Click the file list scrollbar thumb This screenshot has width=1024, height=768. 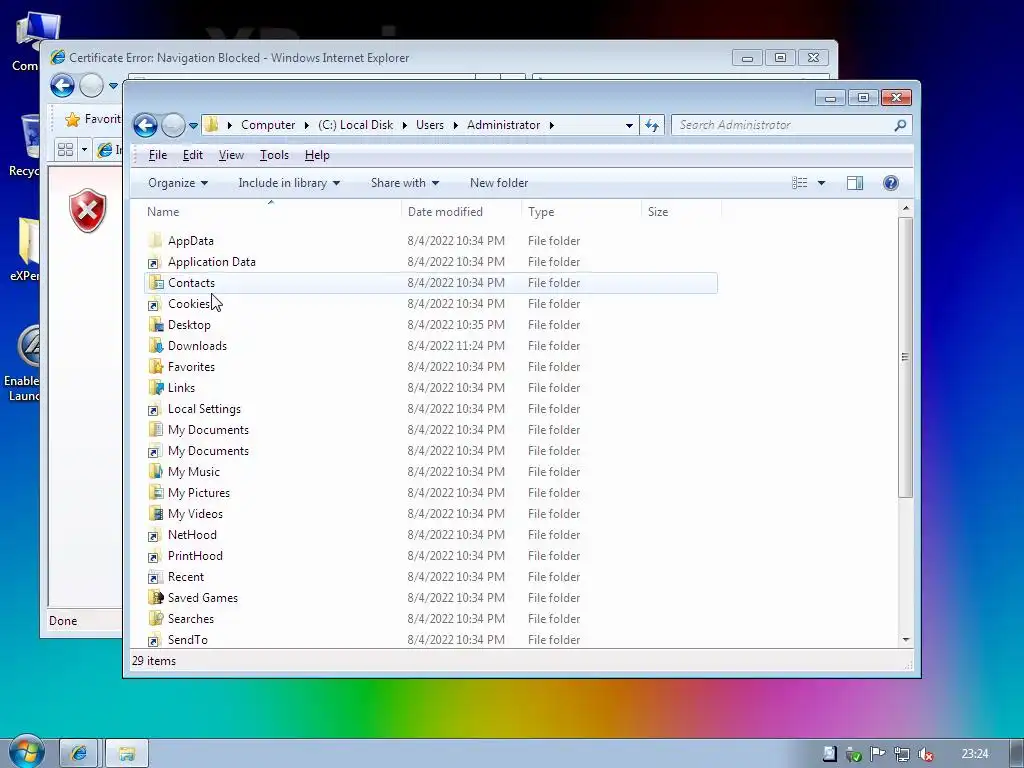click(x=905, y=357)
